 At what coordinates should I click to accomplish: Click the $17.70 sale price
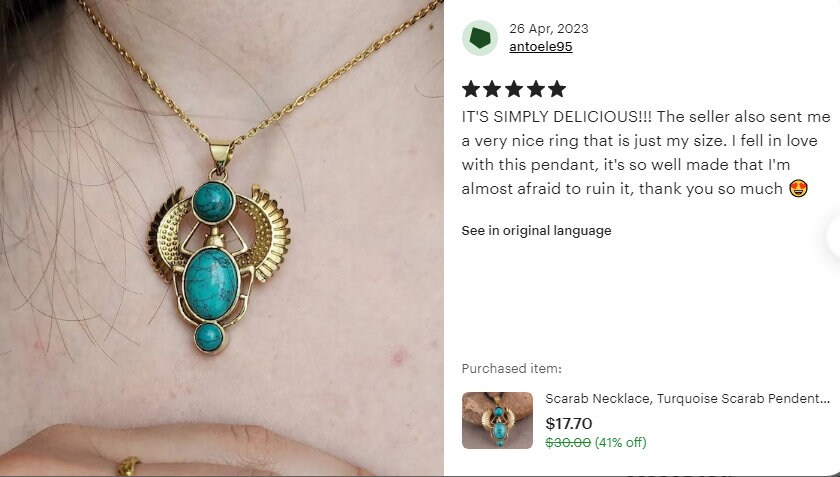click(568, 423)
